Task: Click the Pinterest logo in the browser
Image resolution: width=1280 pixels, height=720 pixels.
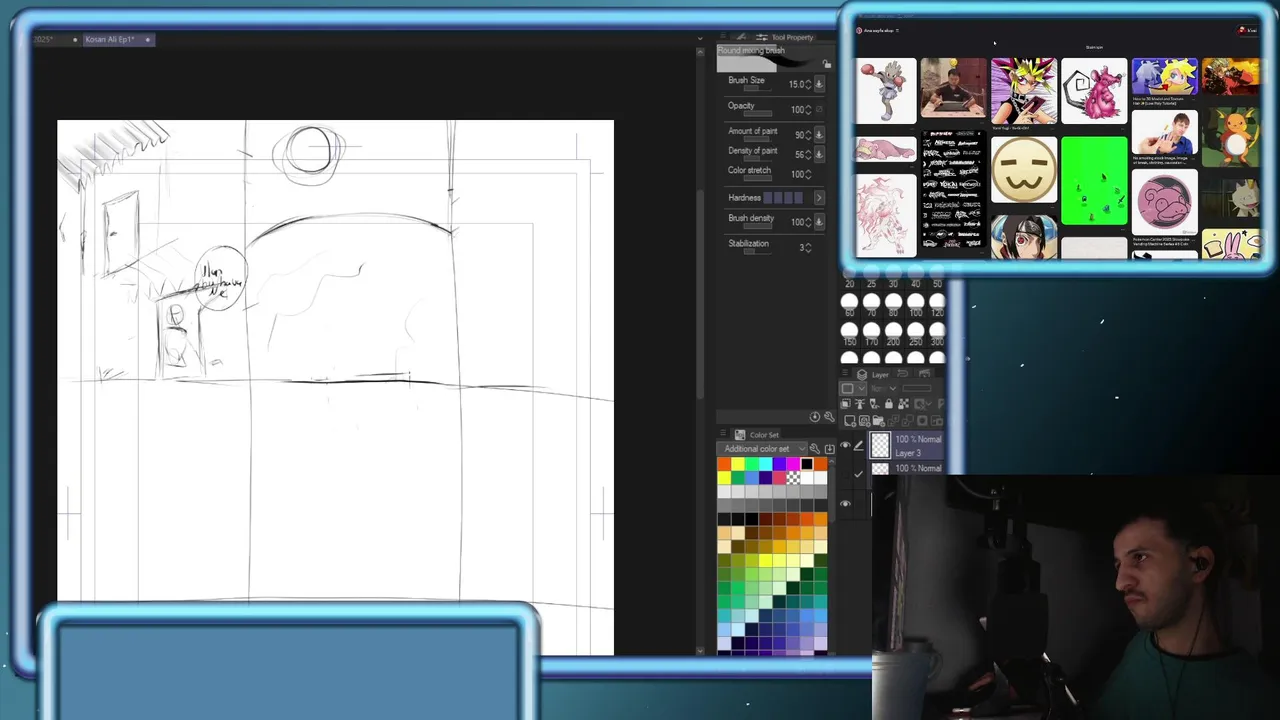Action: [x=859, y=30]
